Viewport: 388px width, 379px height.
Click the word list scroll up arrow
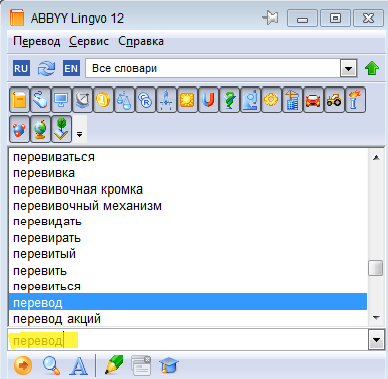pos(376,157)
